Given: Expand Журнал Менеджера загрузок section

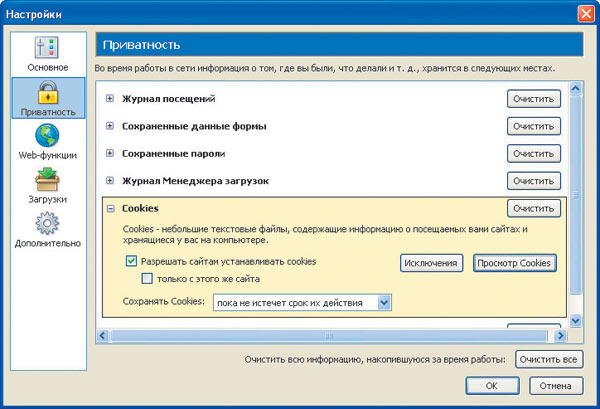Looking at the screenshot, I should [x=110, y=181].
